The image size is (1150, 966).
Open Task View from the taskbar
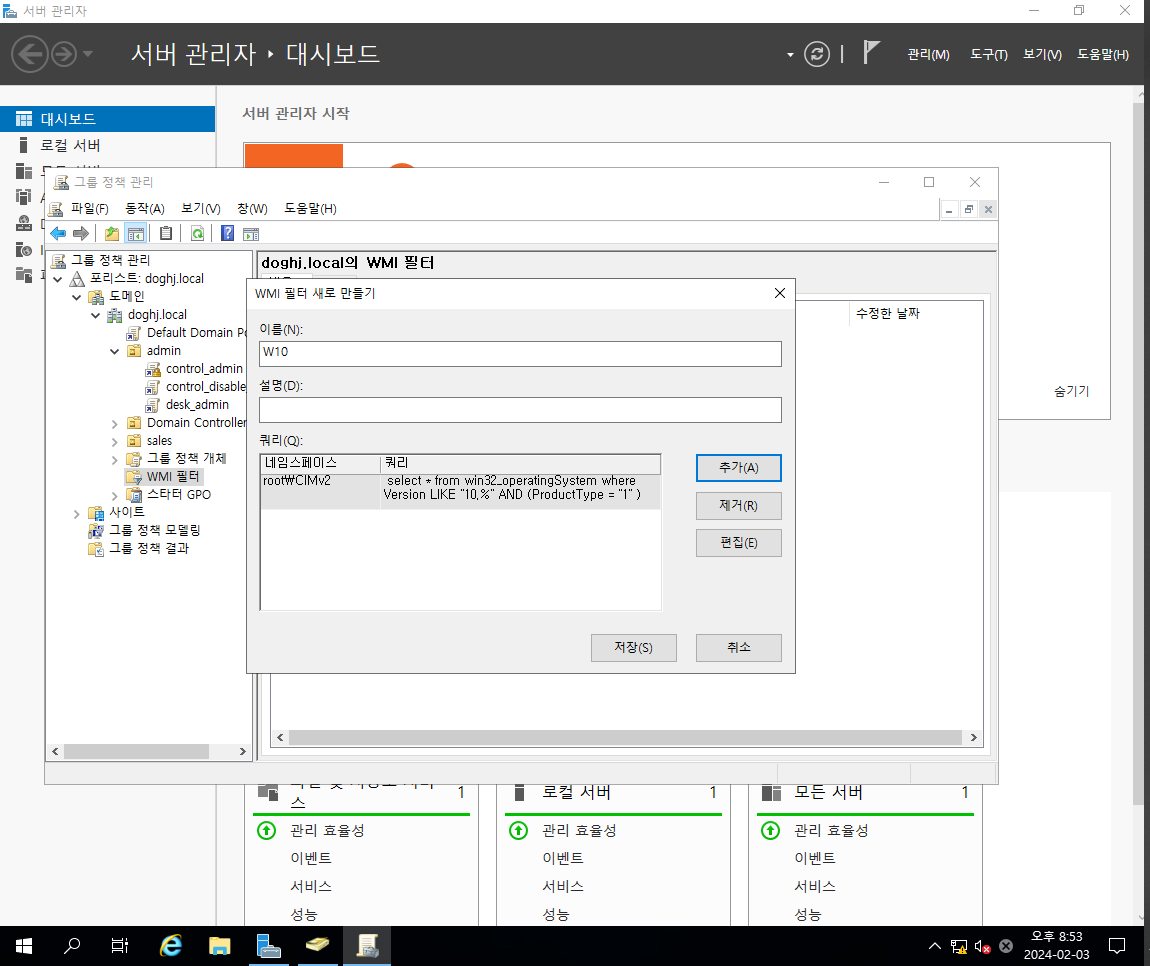pyautogui.click(x=120, y=946)
